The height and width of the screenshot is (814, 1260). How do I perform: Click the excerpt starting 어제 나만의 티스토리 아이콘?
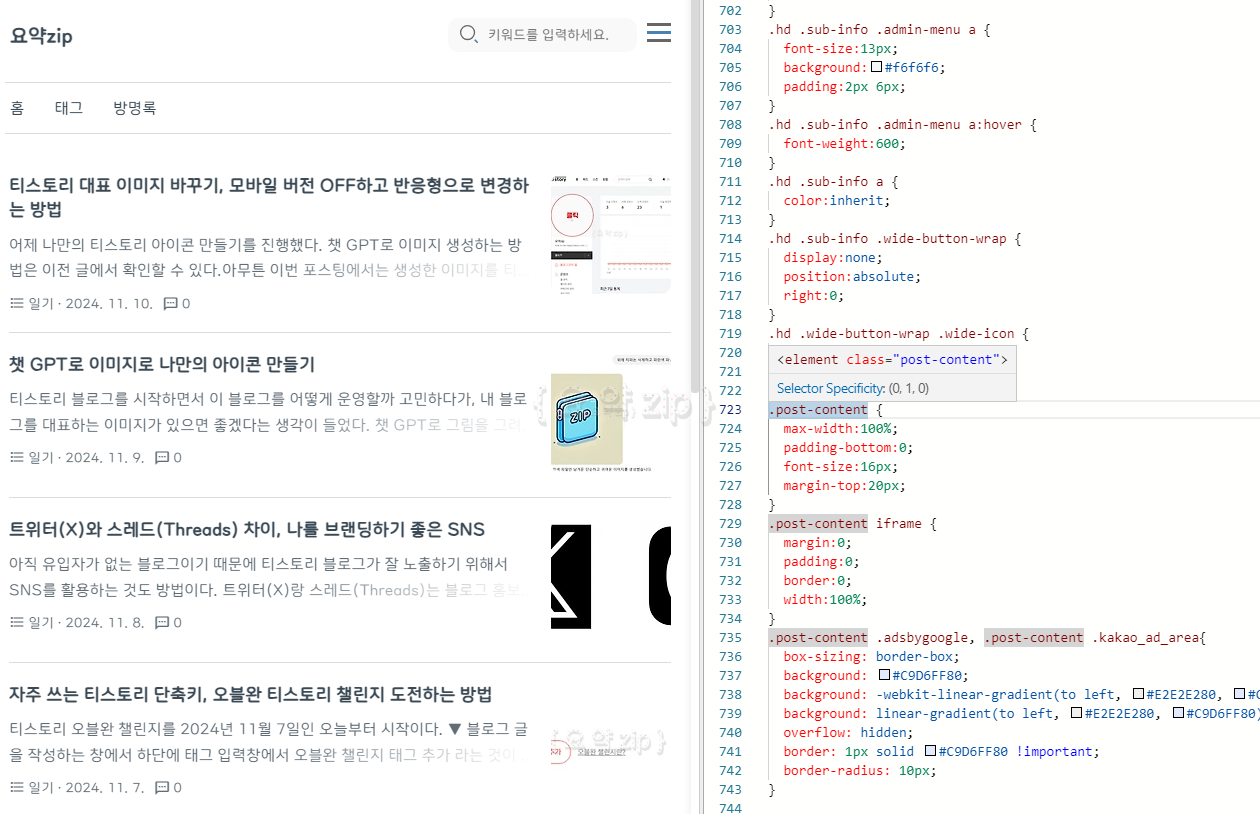pos(266,258)
